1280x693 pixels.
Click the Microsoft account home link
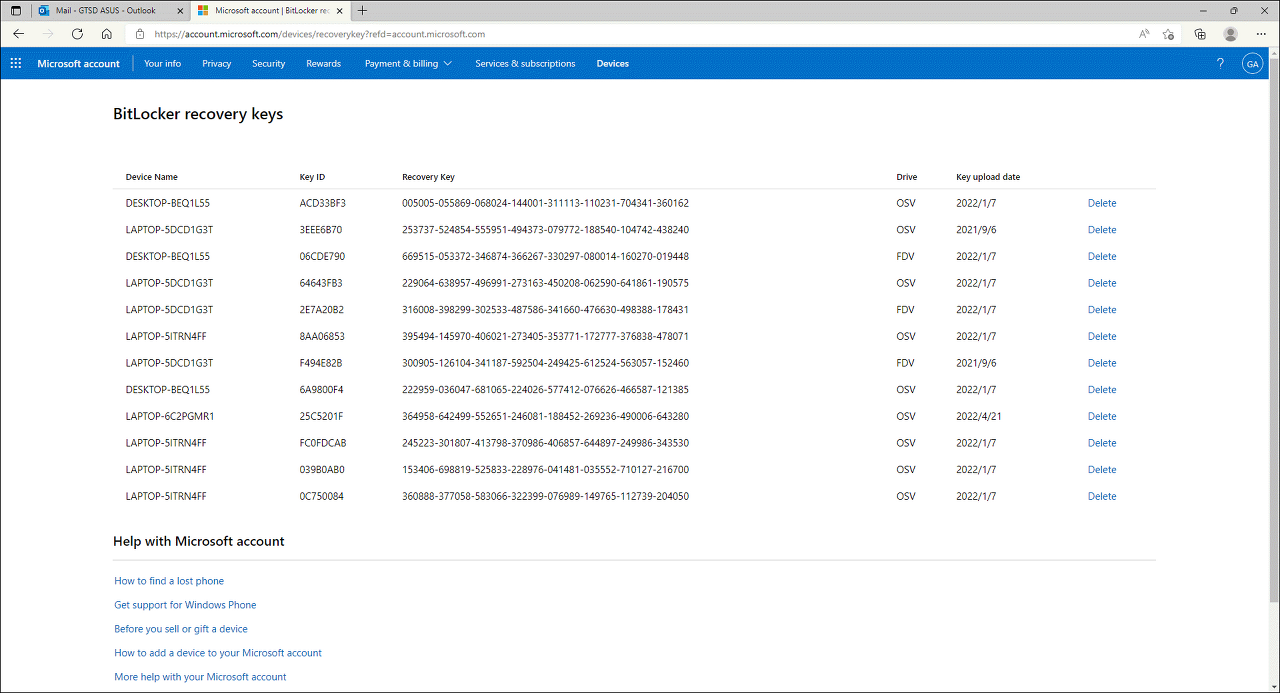78,63
